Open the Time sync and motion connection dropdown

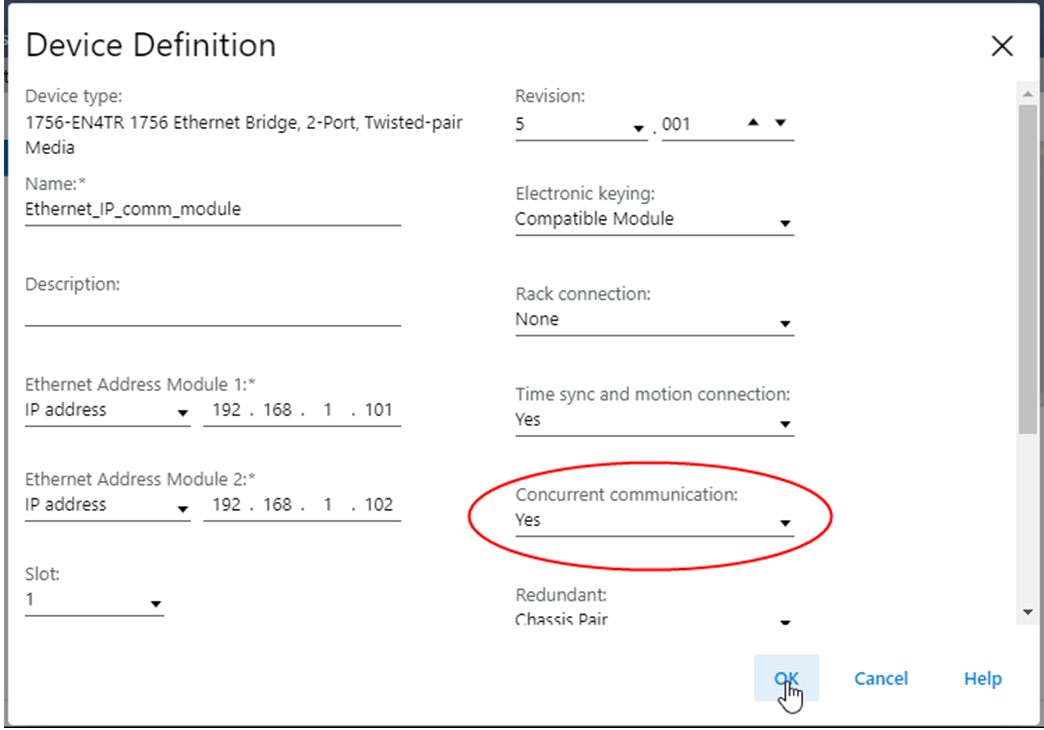pyautogui.click(x=786, y=425)
